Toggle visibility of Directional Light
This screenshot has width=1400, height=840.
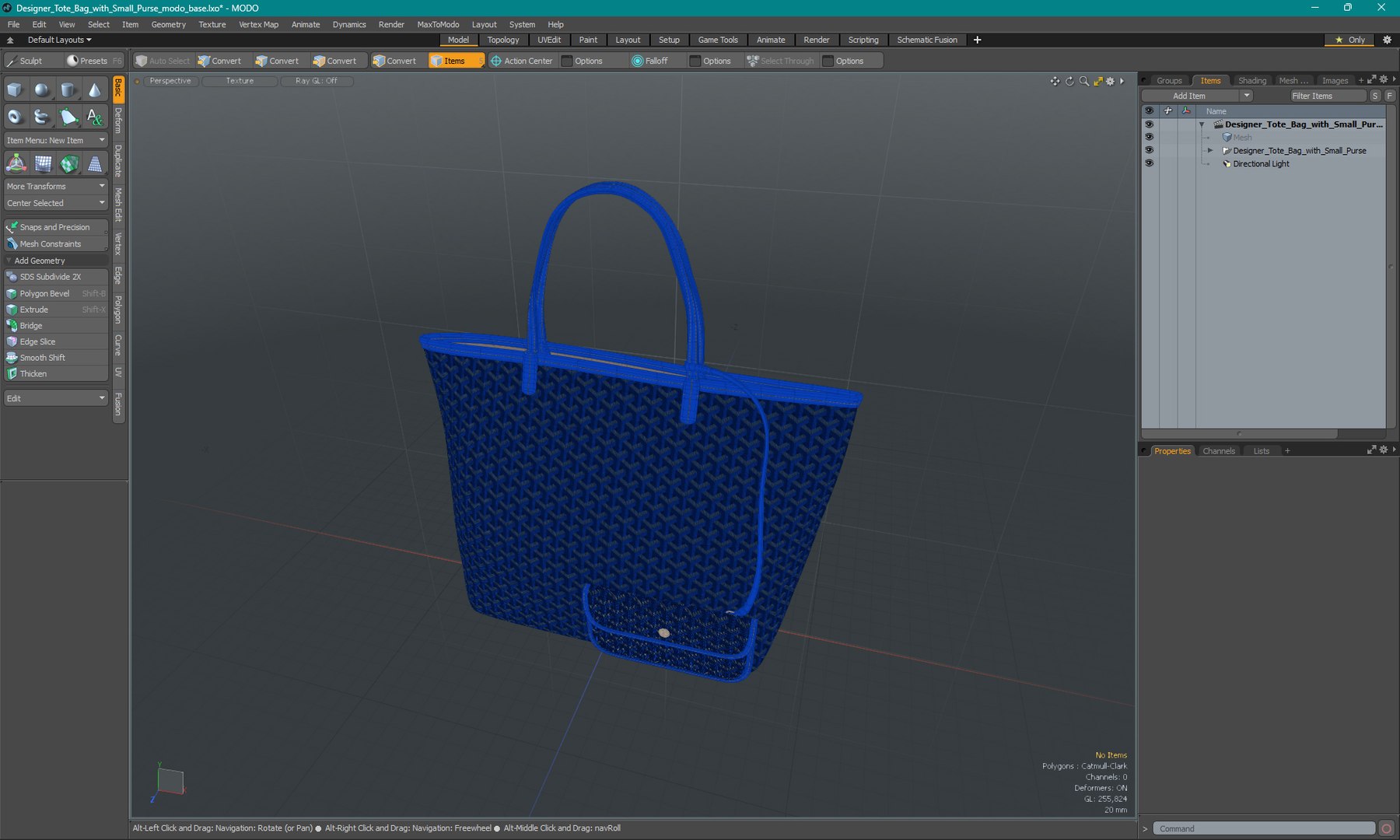pos(1149,163)
